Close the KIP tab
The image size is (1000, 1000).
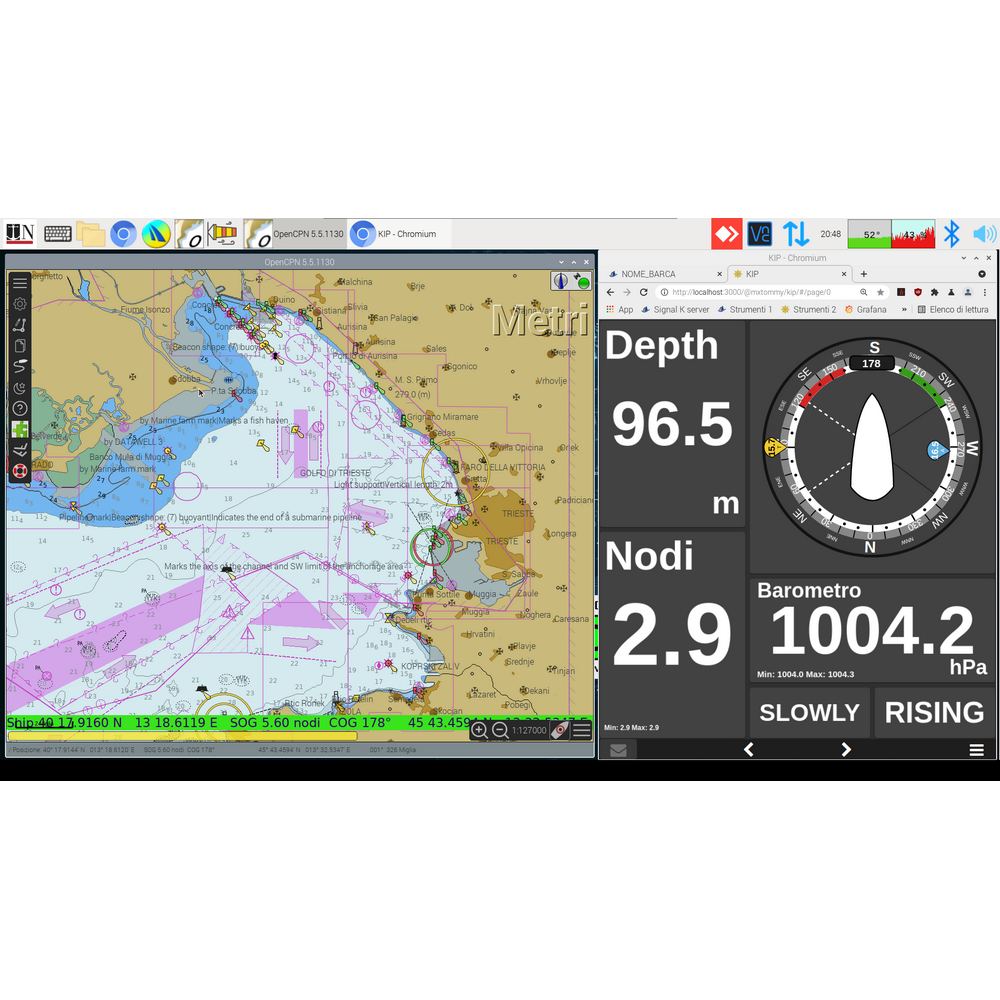[844, 274]
